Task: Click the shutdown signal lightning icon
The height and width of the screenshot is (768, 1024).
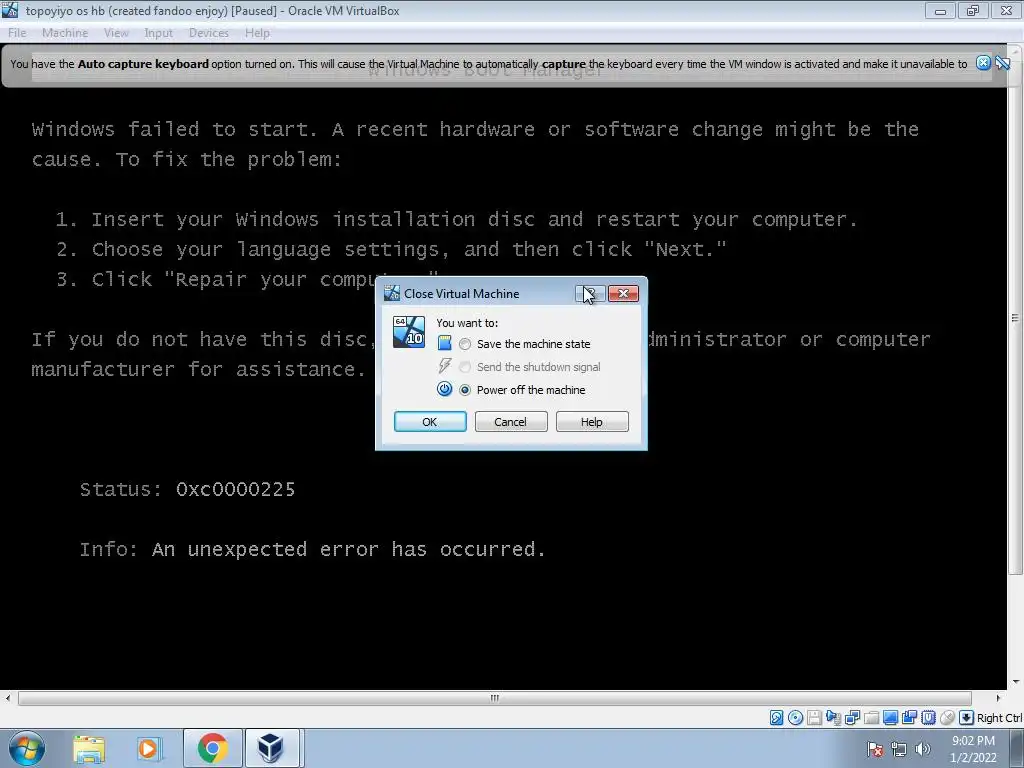Action: [444, 366]
